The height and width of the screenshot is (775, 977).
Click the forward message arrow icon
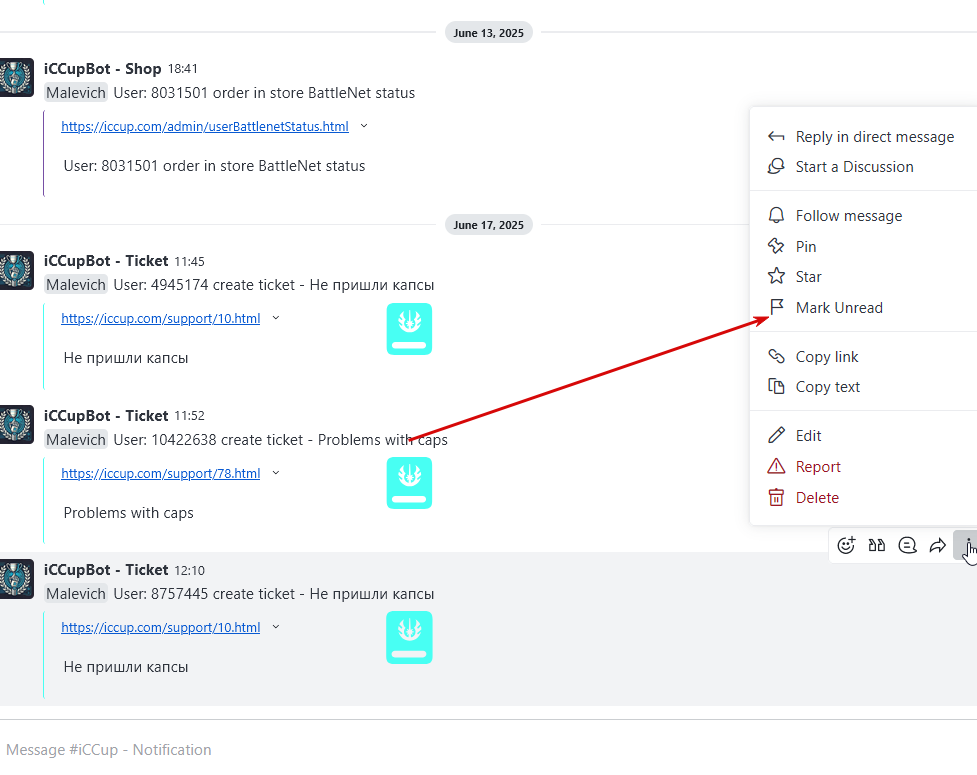click(x=938, y=546)
